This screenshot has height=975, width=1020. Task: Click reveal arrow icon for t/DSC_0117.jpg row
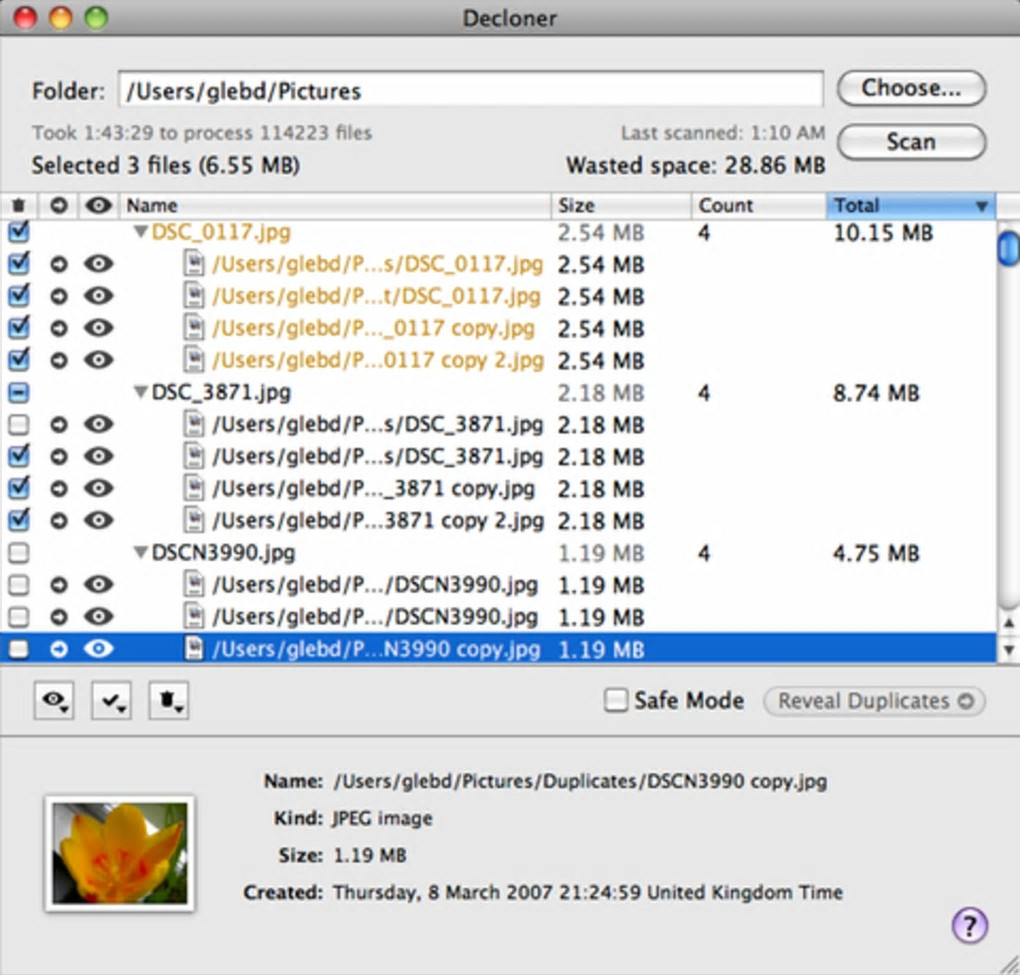pos(59,296)
